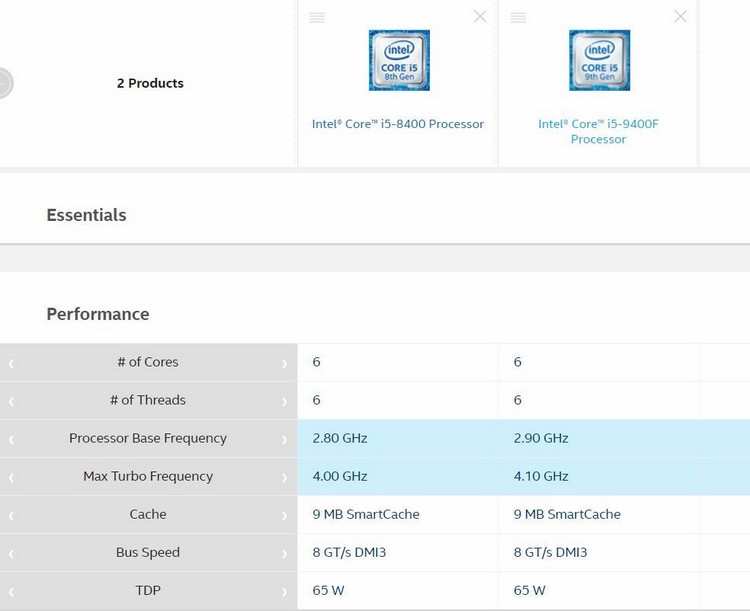
Task: Click the right chevron on the # of Threads row
Action: [x=284, y=401]
